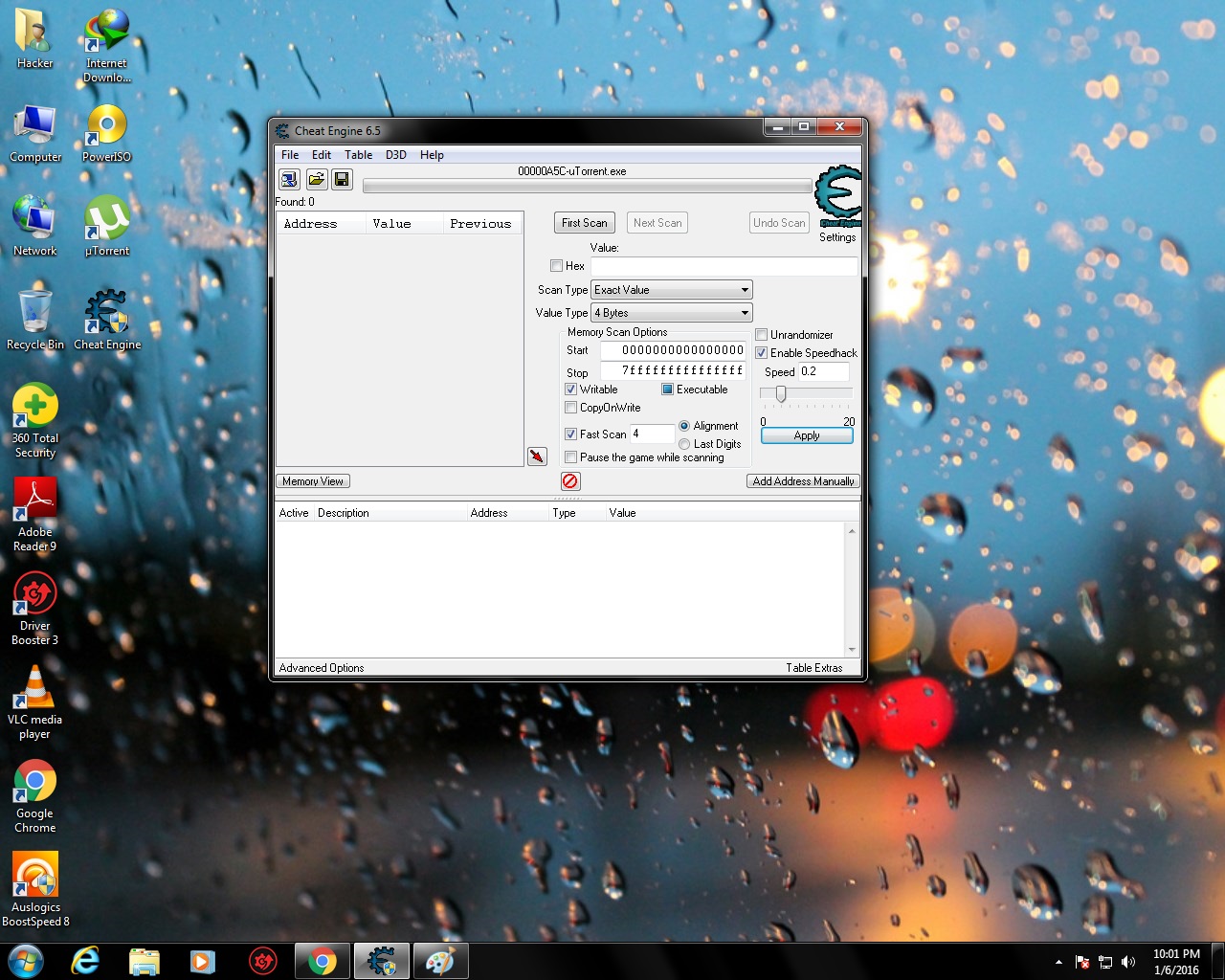The image size is (1225, 980).
Task: Open the File menu
Action: click(x=290, y=155)
